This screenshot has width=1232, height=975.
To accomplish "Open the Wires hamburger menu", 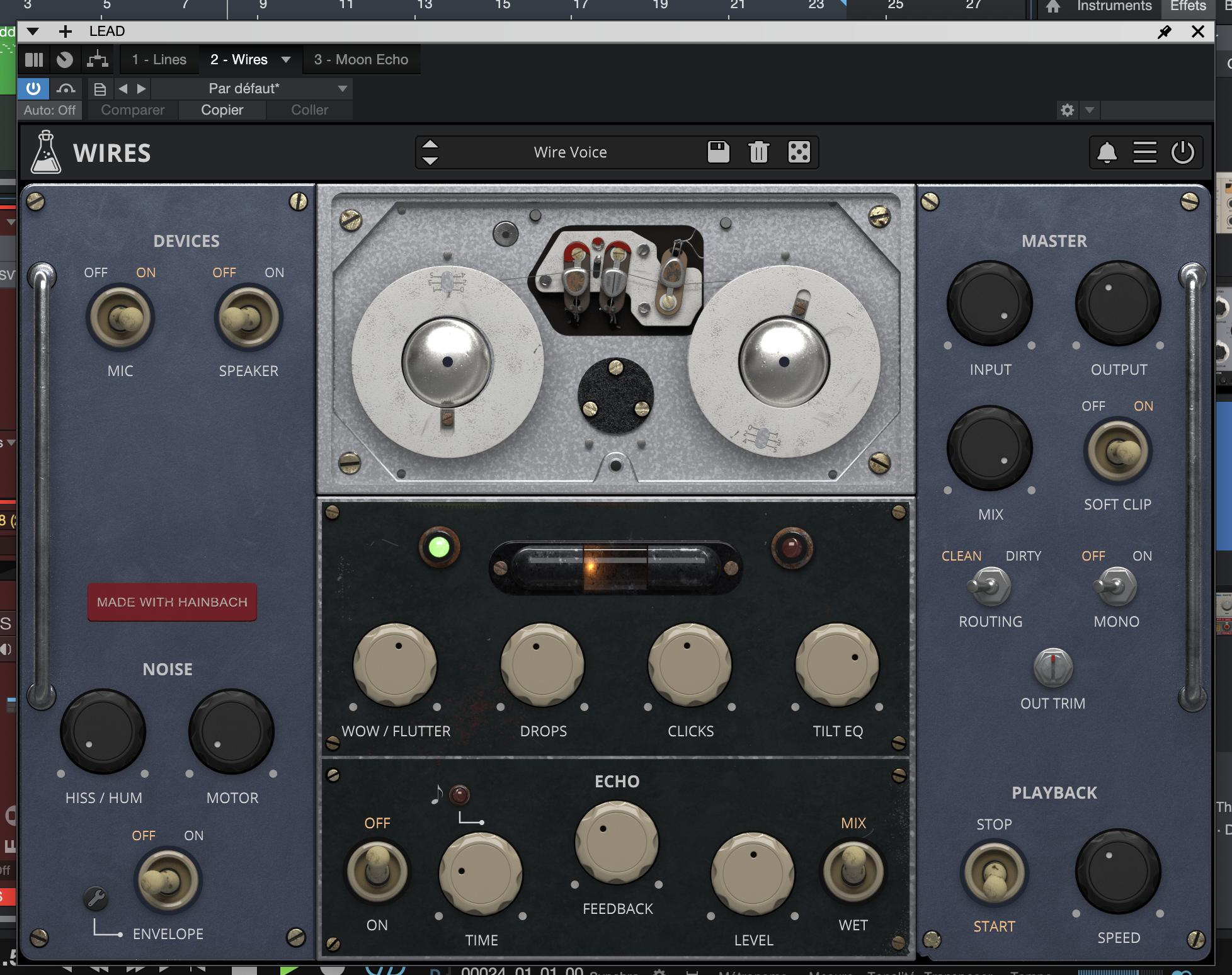I will pyautogui.click(x=1144, y=152).
